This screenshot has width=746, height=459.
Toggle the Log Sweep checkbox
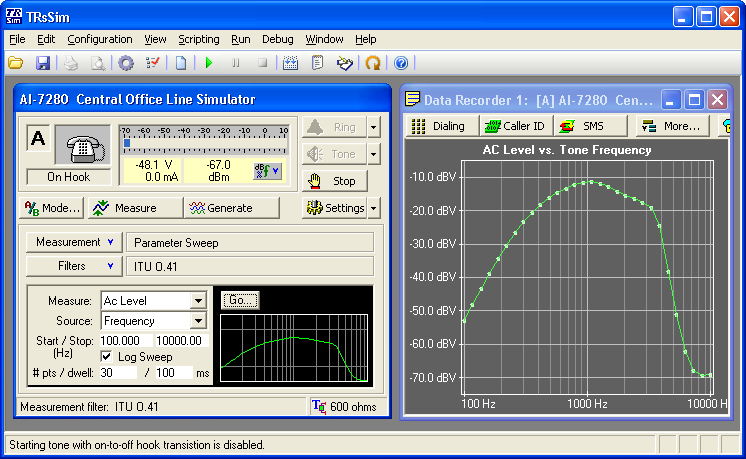click(x=108, y=357)
